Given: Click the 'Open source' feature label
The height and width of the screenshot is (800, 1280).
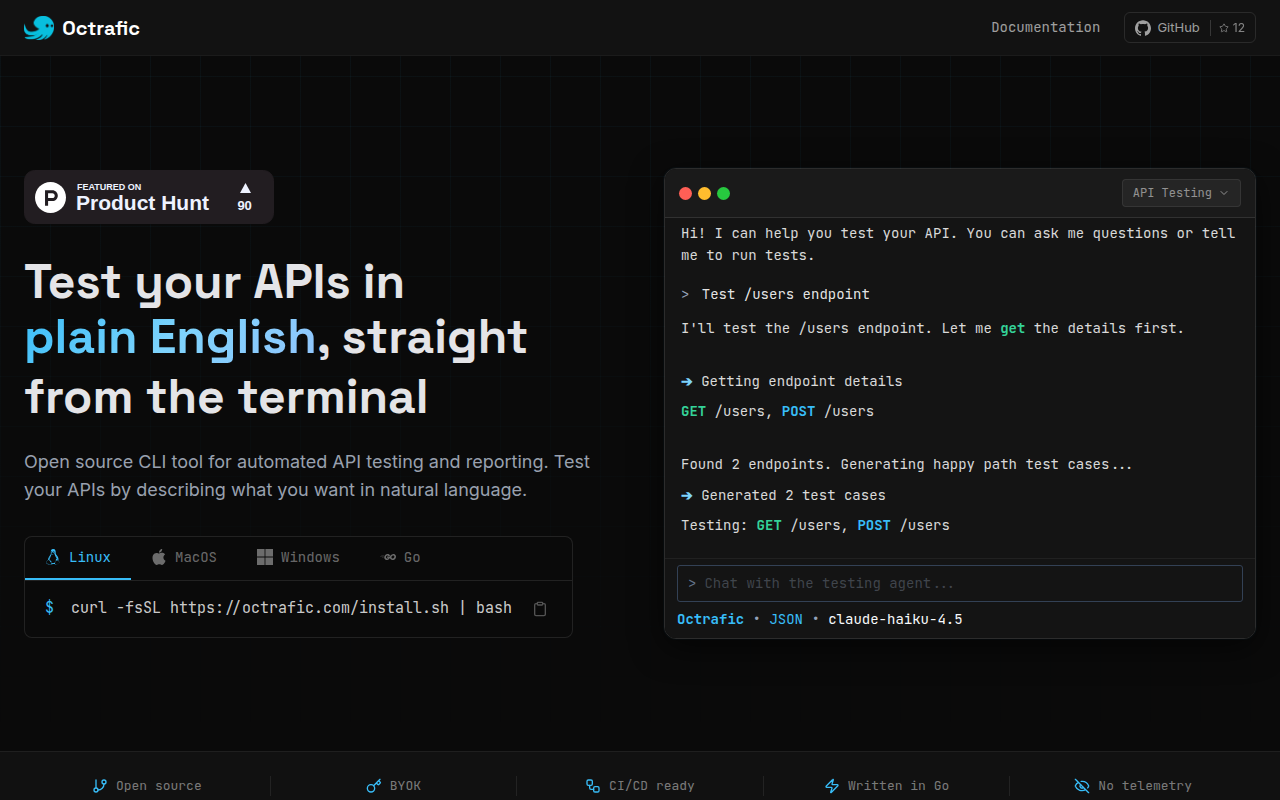Looking at the screenshot, I should pos(159,786).
